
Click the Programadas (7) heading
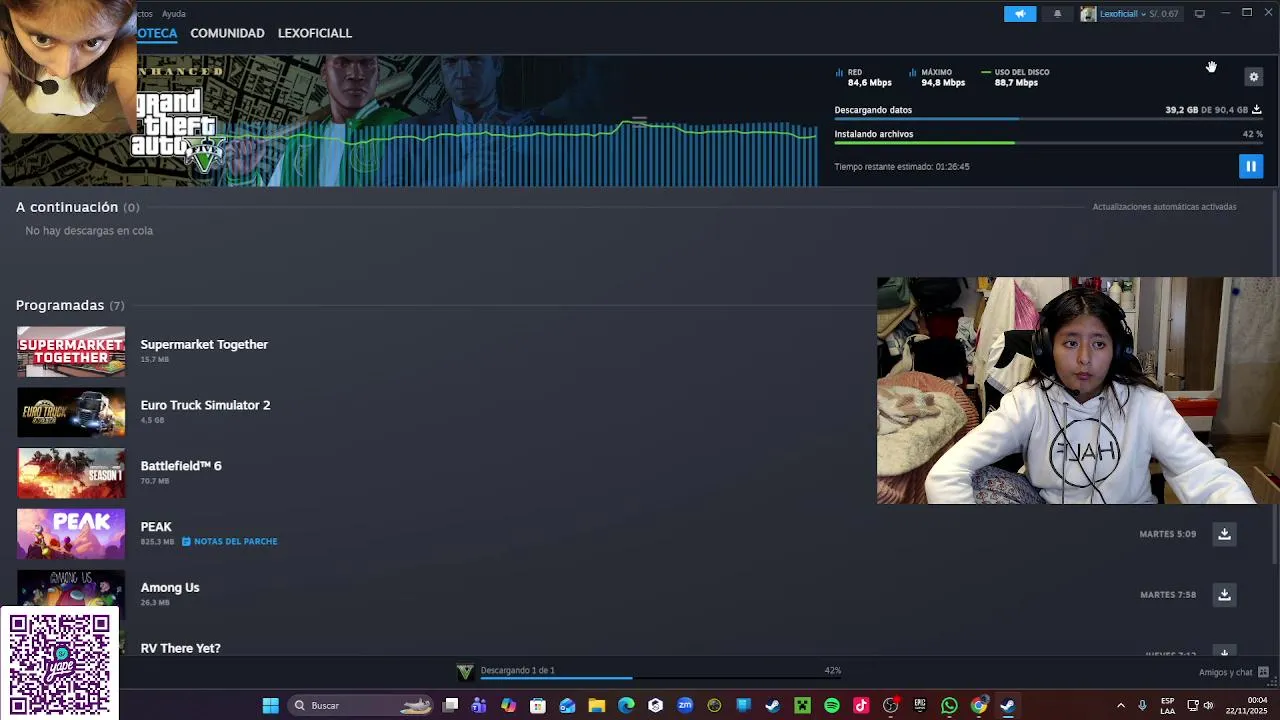70,305
